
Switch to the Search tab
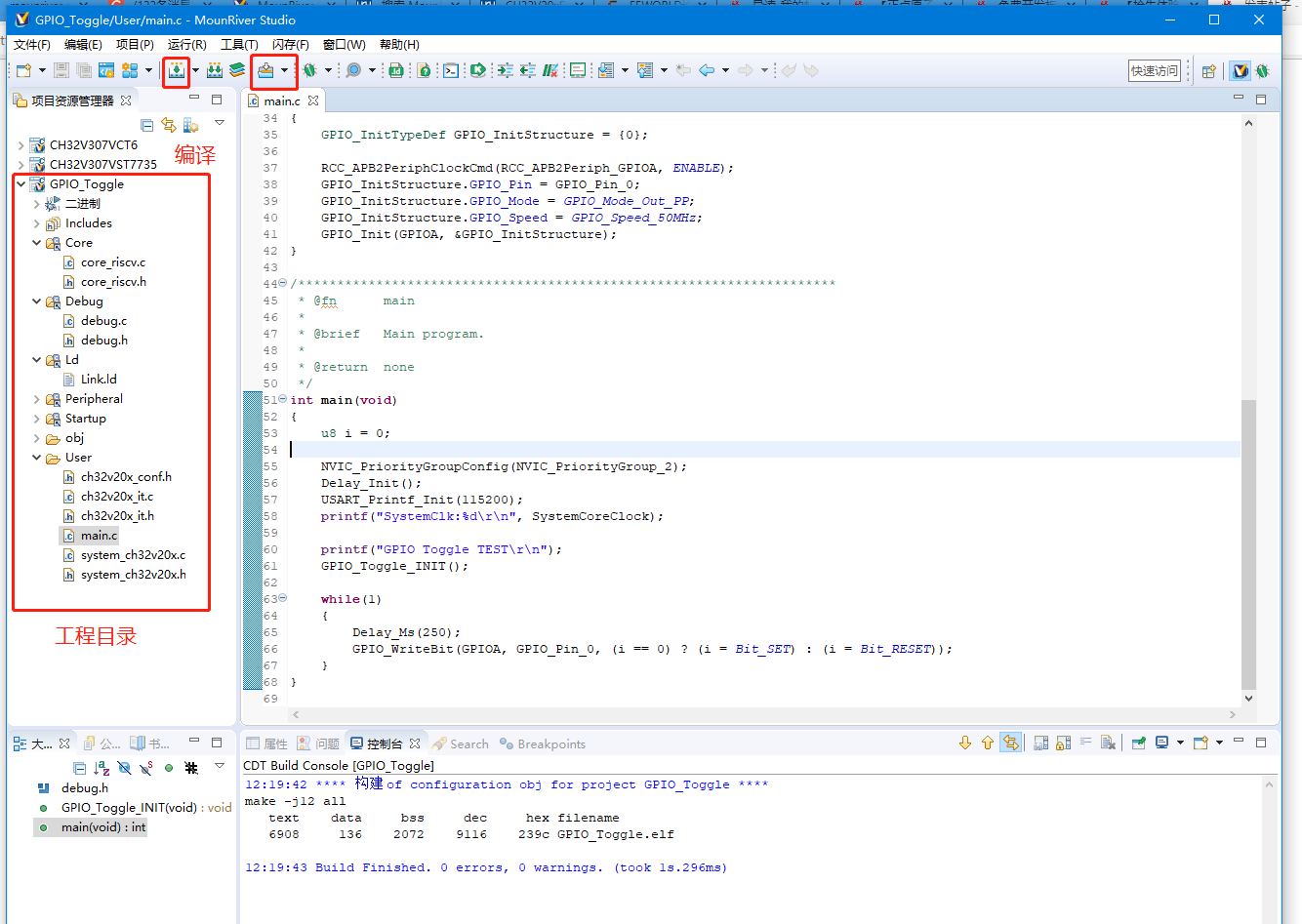coord(461,743)
